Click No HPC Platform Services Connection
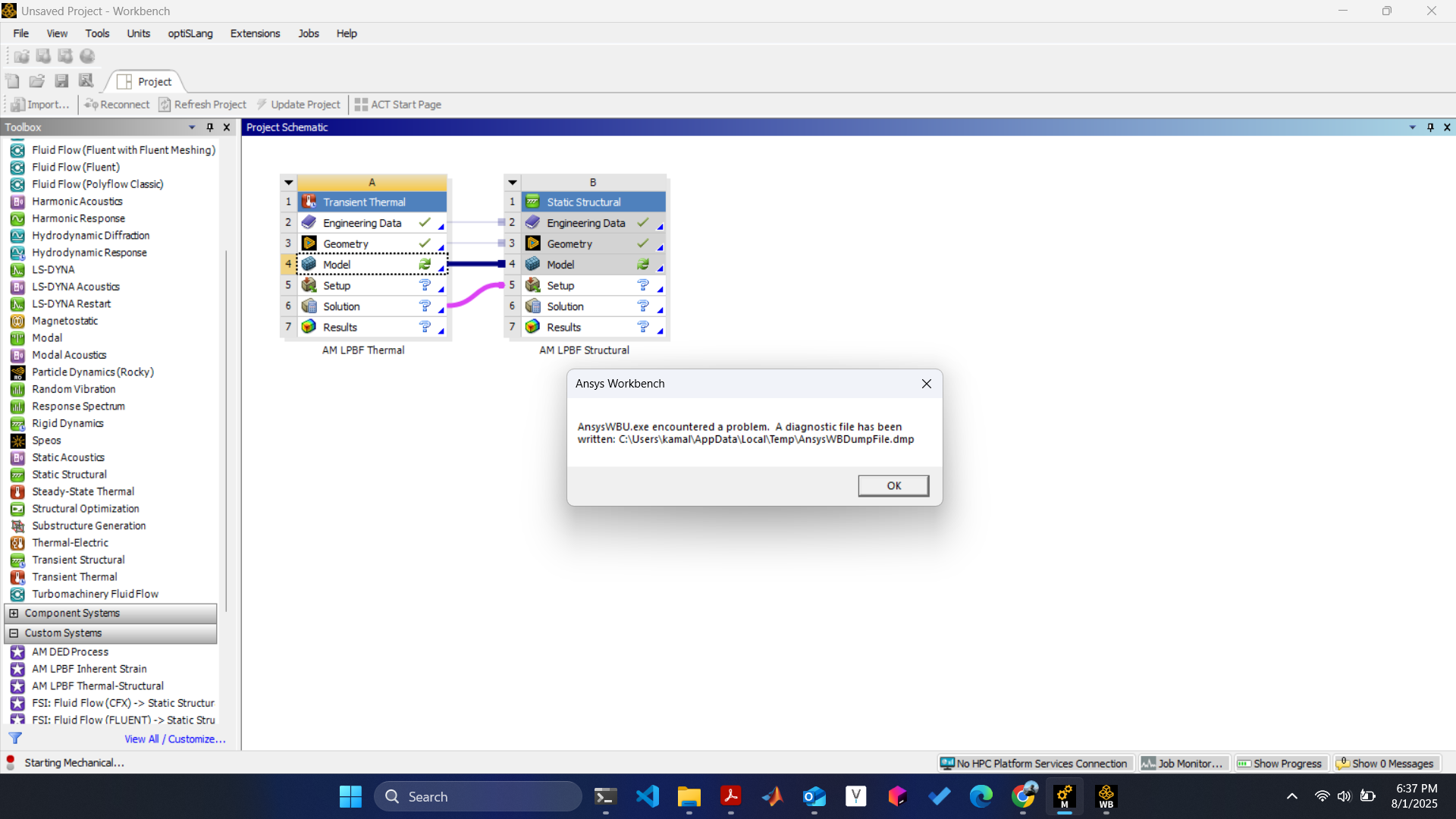The height and width of the screenshot is (819, 1456). pos(1034,764)
